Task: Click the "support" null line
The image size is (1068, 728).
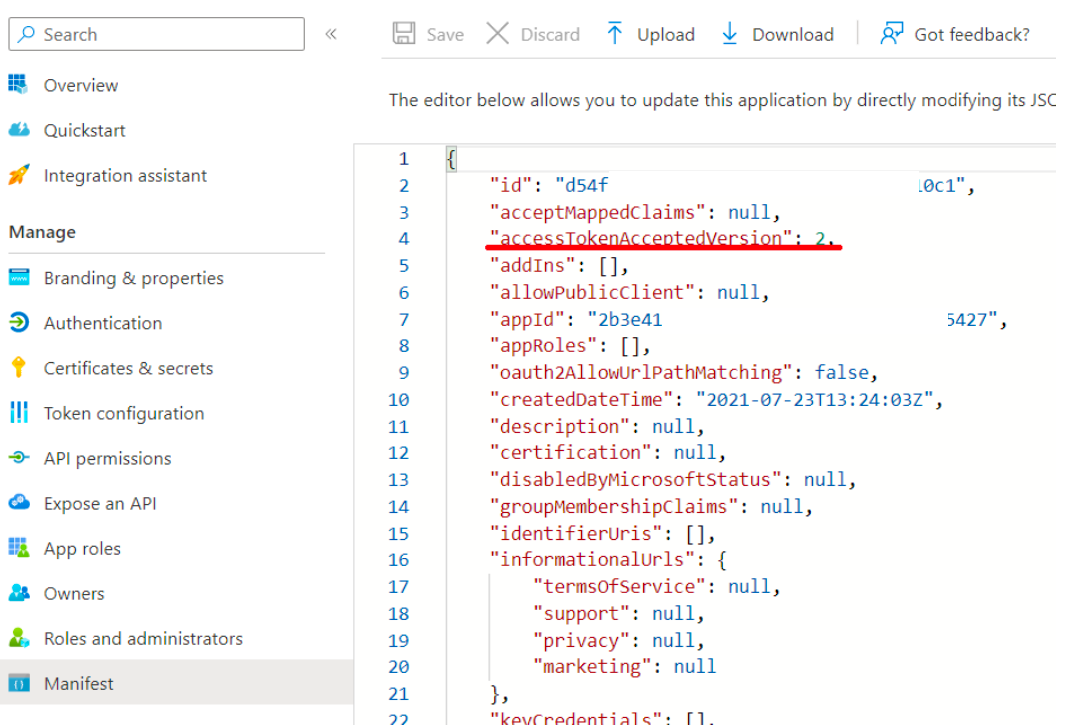Action: tap(618, 614)
